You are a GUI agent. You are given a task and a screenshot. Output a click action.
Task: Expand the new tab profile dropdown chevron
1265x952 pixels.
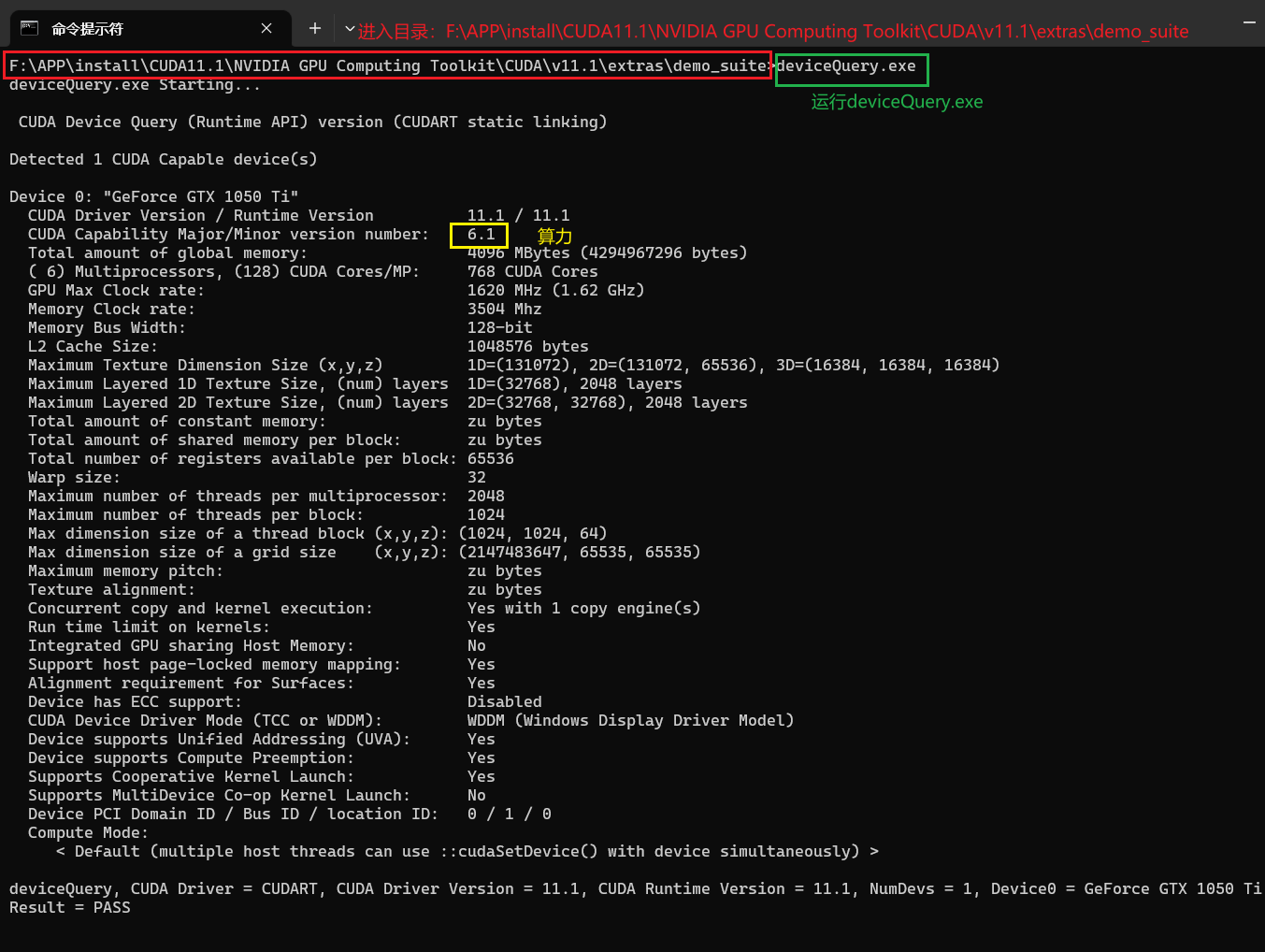350,29
